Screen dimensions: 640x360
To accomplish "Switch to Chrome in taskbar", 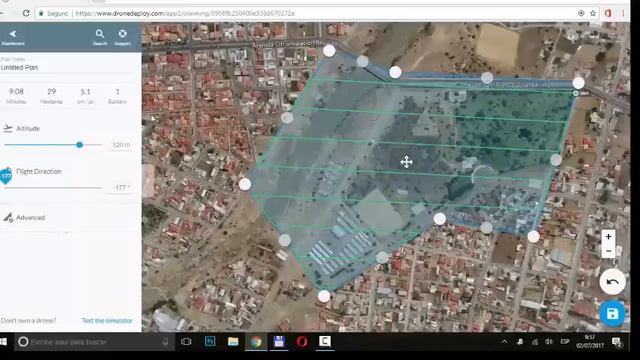I will click(x=256, y=342).
